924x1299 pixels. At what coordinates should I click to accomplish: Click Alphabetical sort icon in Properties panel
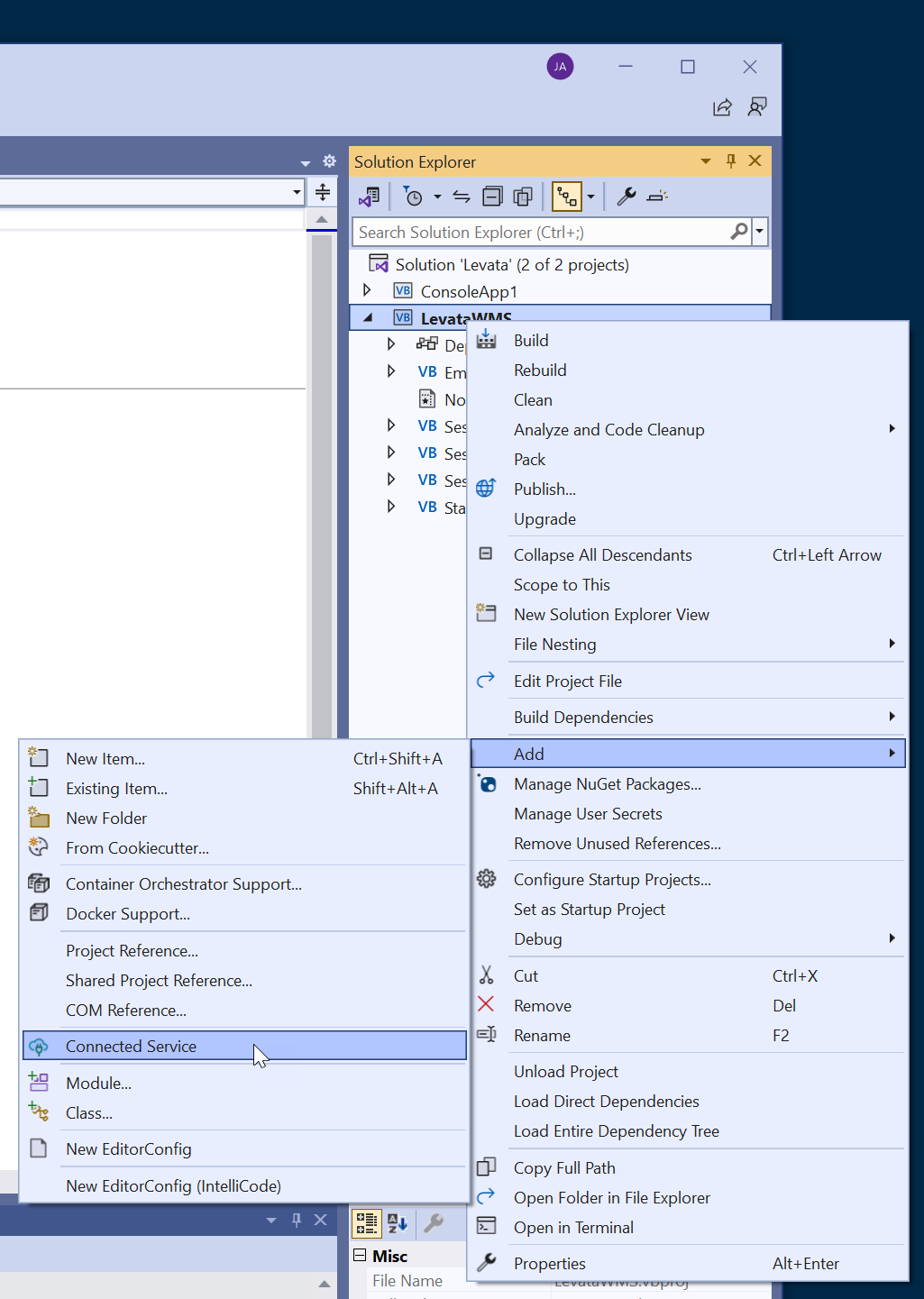(398, 1222)
